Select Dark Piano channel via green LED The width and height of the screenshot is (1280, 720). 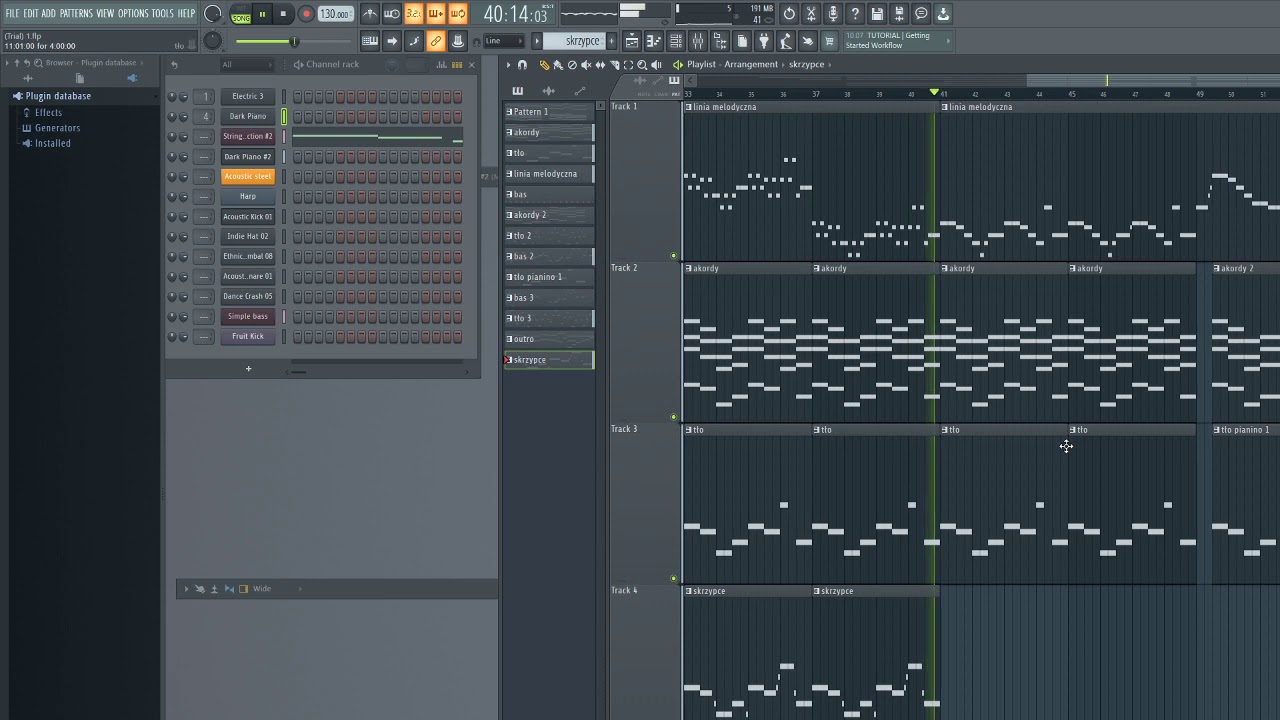pyautogui.click(x=284, y=117)
